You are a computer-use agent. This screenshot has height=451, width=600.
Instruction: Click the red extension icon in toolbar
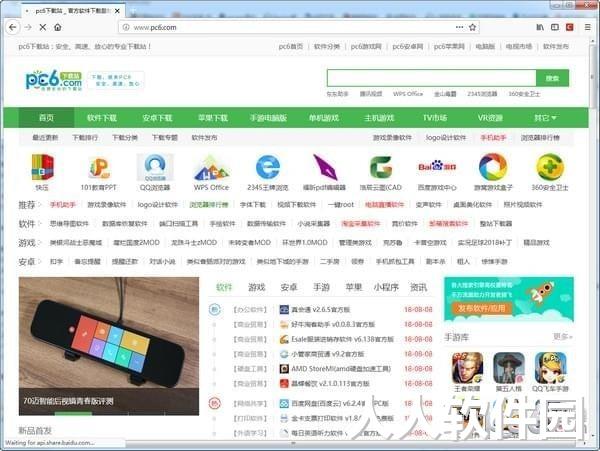click(570, 27)
